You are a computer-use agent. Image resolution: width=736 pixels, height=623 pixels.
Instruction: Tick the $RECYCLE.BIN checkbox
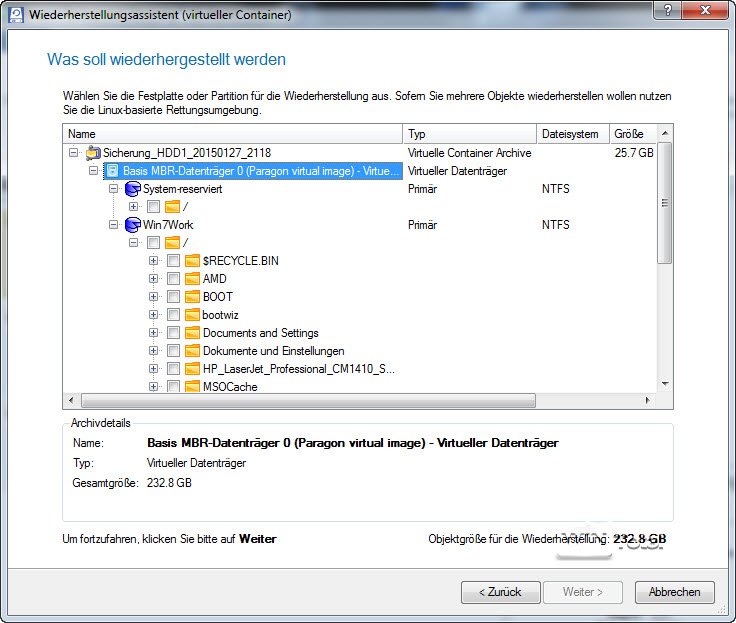coord(173,261)
